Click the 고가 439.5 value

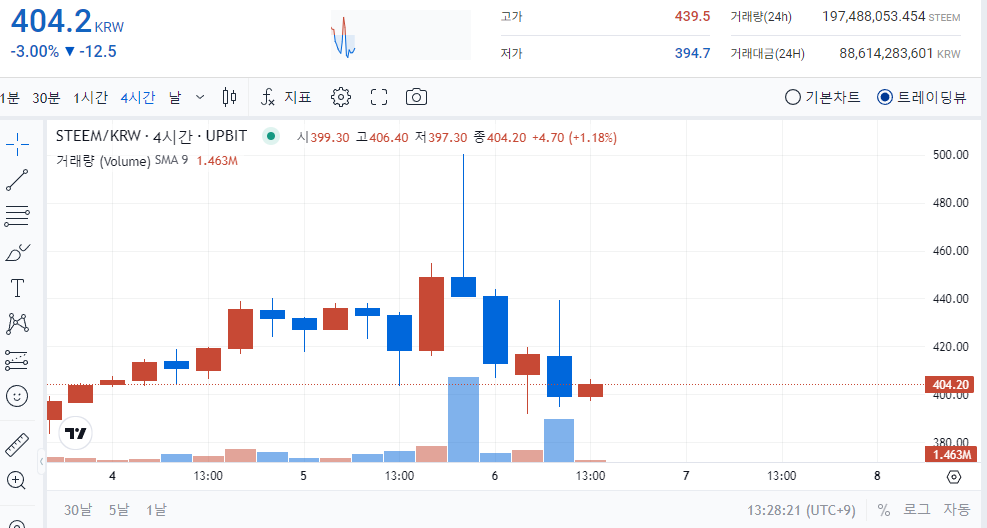692,16
